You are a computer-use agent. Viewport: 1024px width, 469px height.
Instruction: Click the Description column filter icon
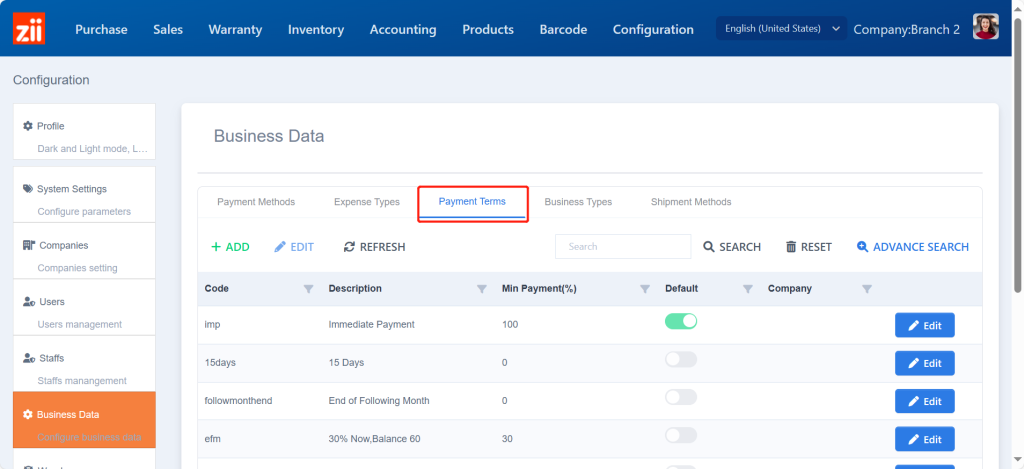pyautogui.click(x=482, y=289)
